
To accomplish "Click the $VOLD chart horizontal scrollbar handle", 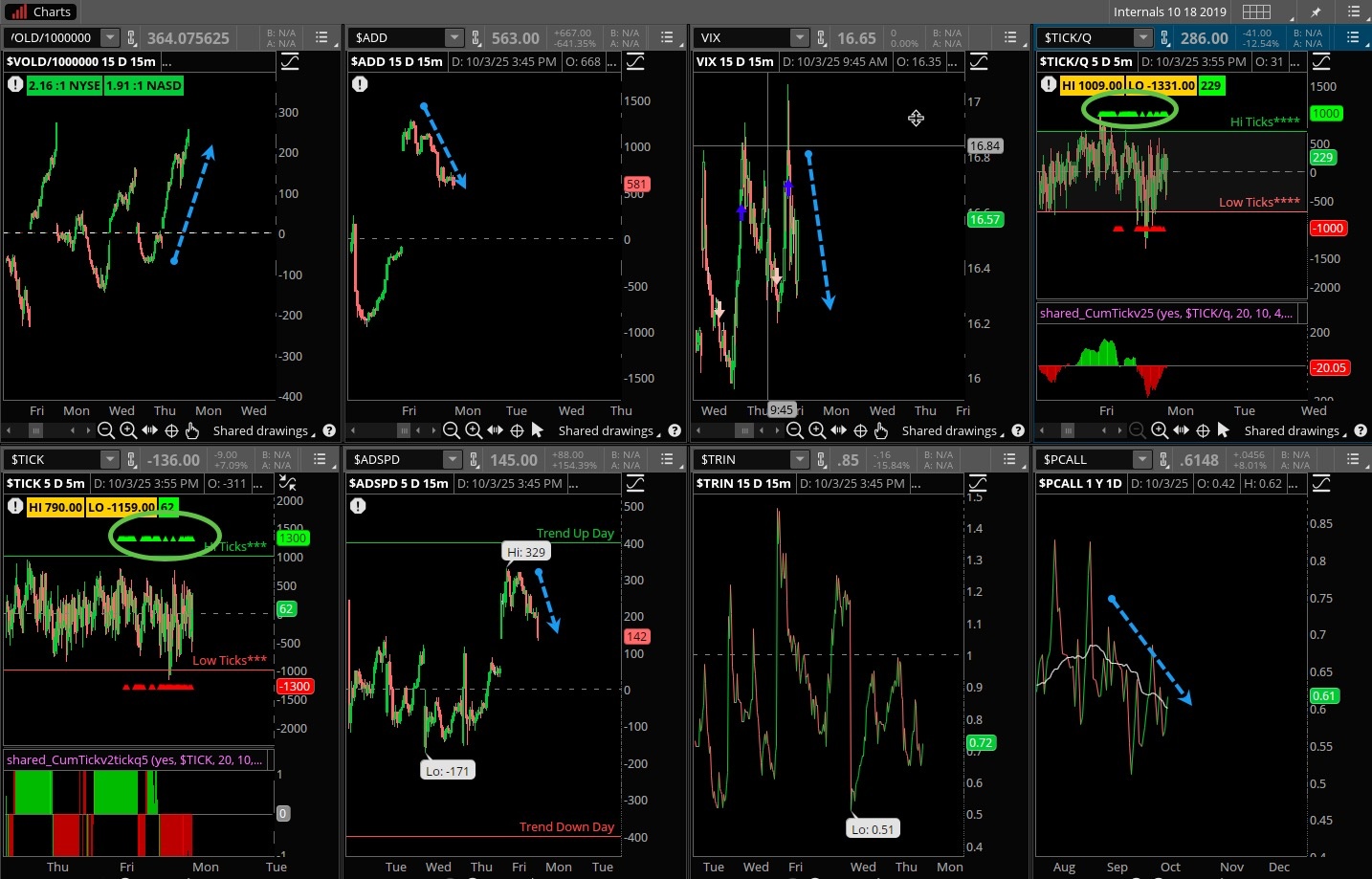I will (x=36, y=430).
